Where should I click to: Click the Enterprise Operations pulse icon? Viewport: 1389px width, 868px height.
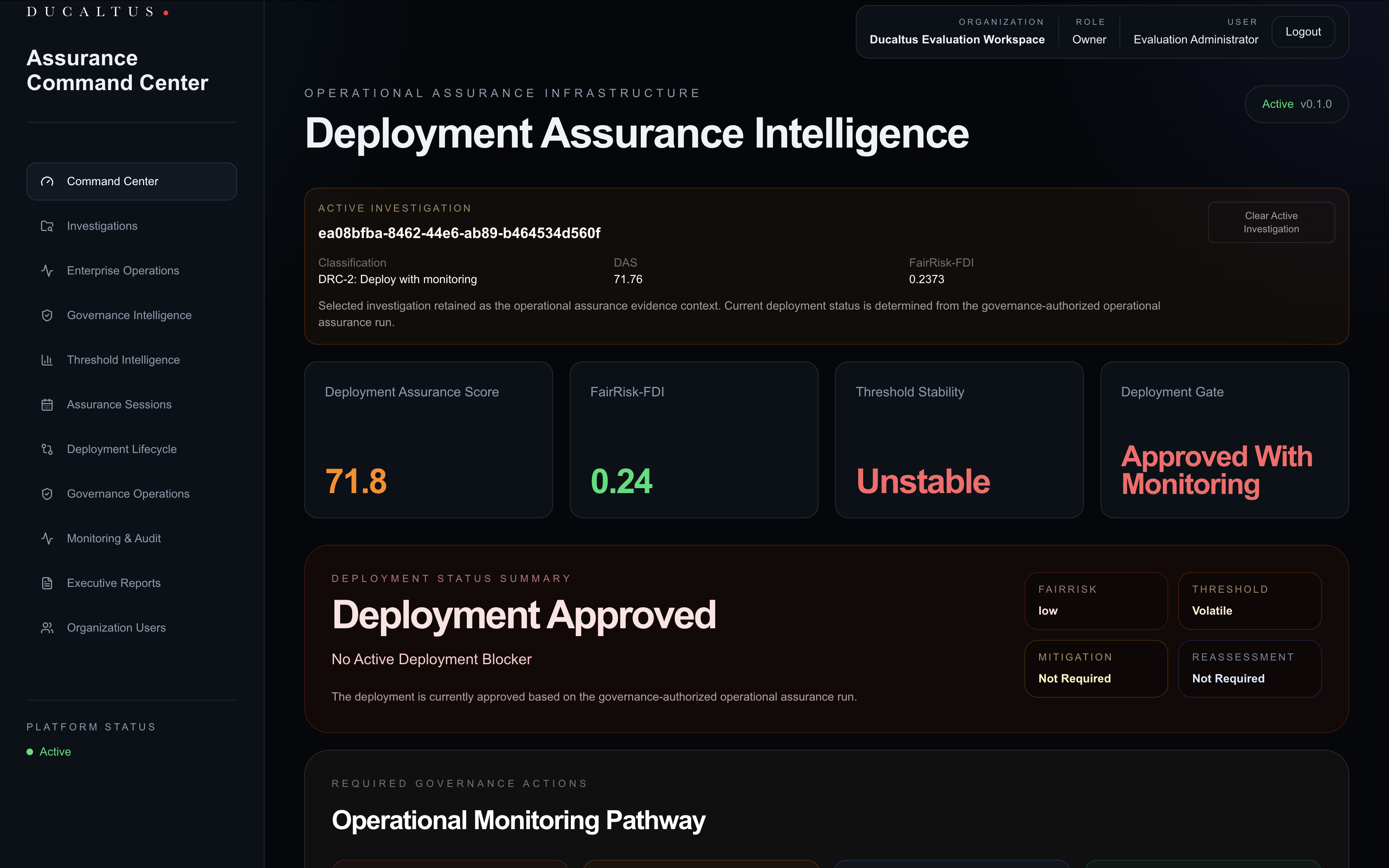pyautogui.click(x=47, y=270)
